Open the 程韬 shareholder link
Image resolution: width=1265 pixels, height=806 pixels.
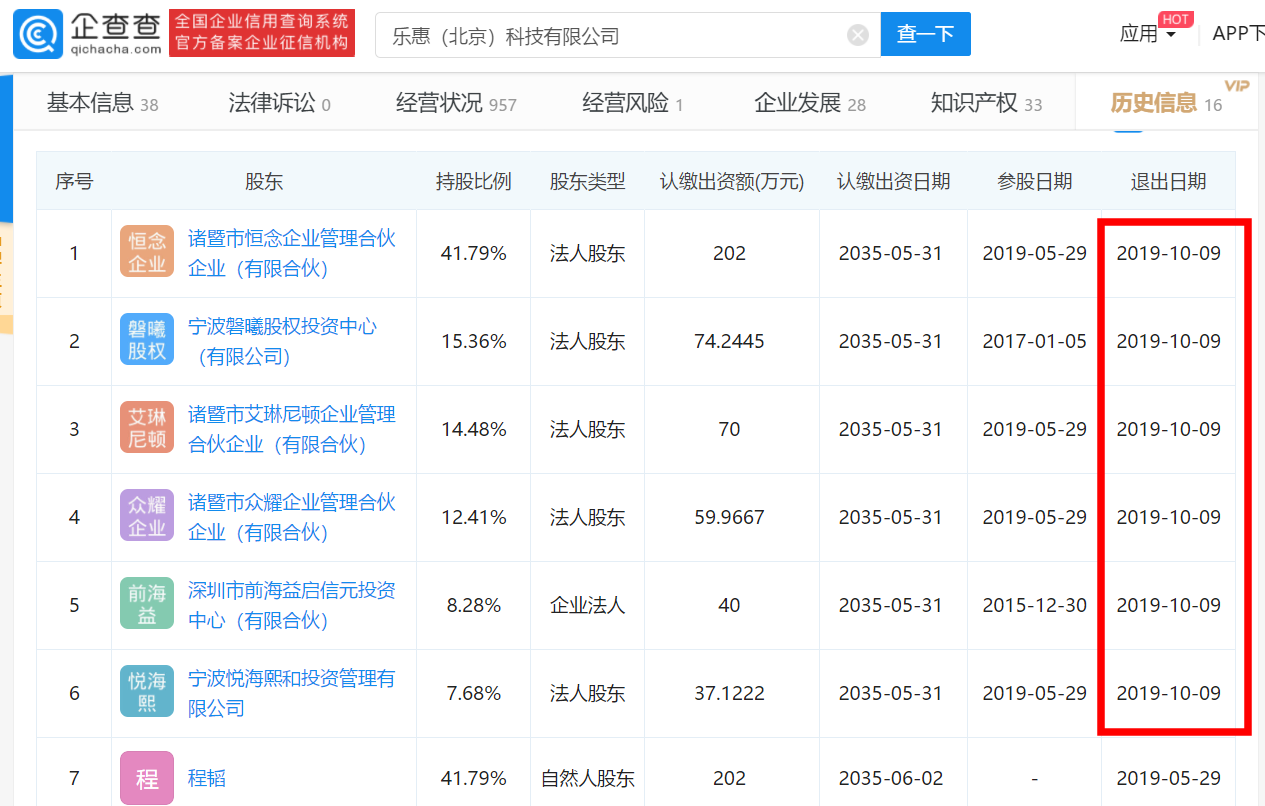pyautogui.click(x=207, y=778)
